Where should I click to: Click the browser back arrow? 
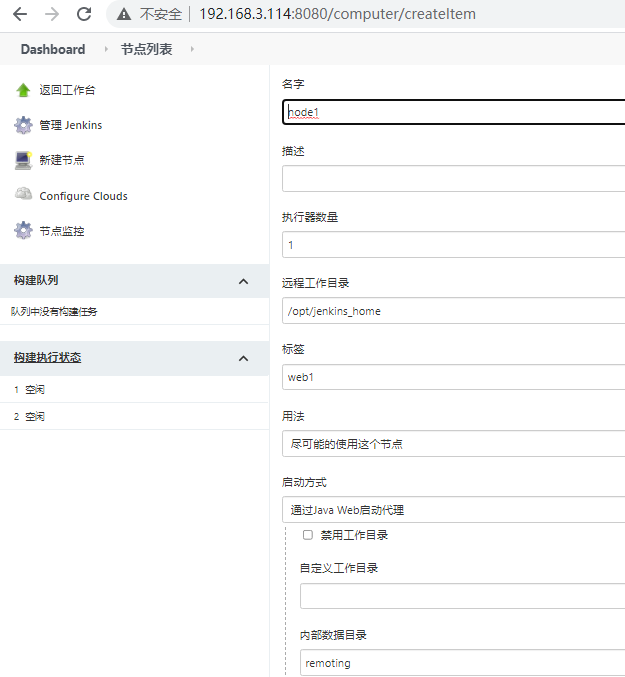pos(20,14)
